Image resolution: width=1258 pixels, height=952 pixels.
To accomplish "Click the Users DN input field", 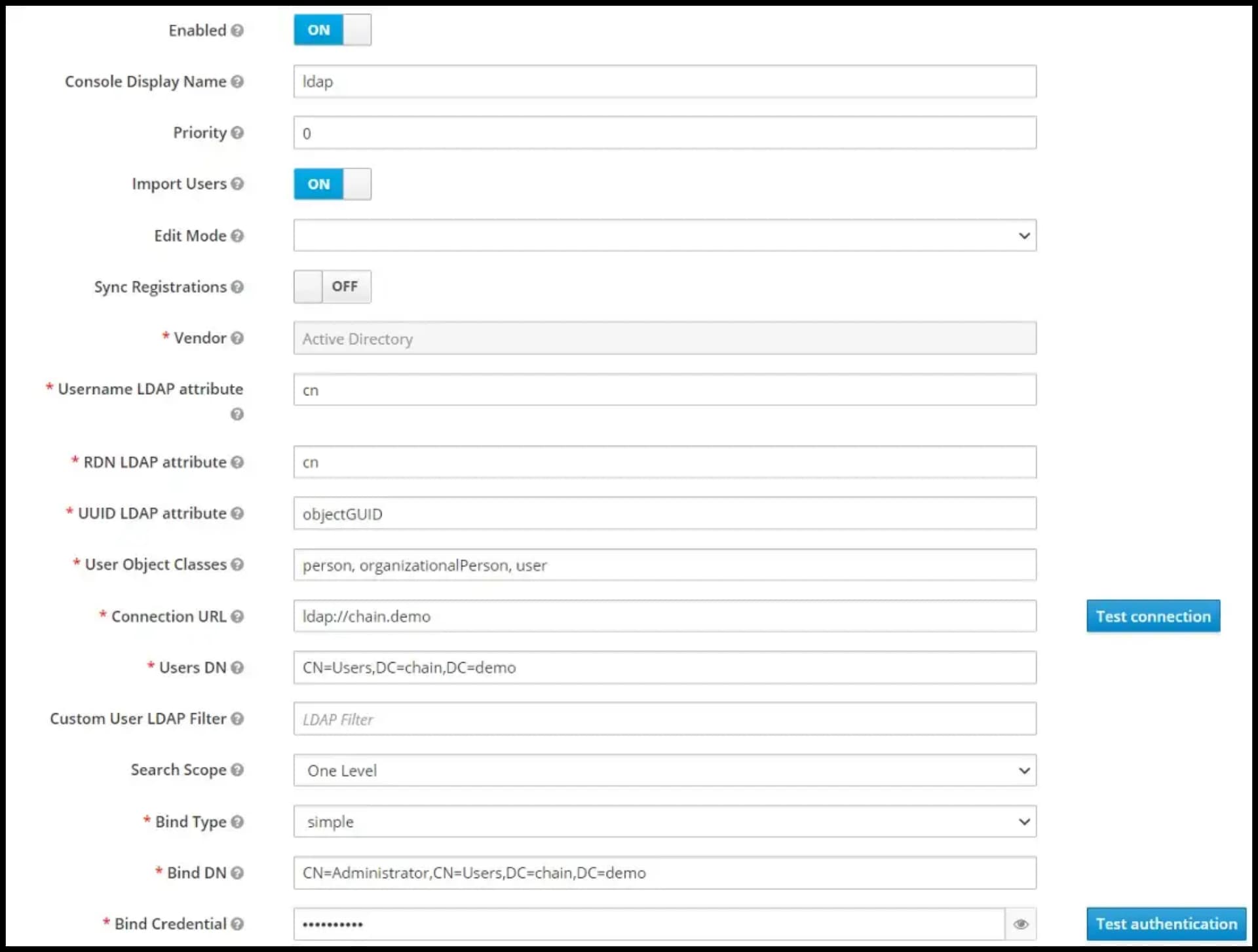I will (x=665, y=667).
